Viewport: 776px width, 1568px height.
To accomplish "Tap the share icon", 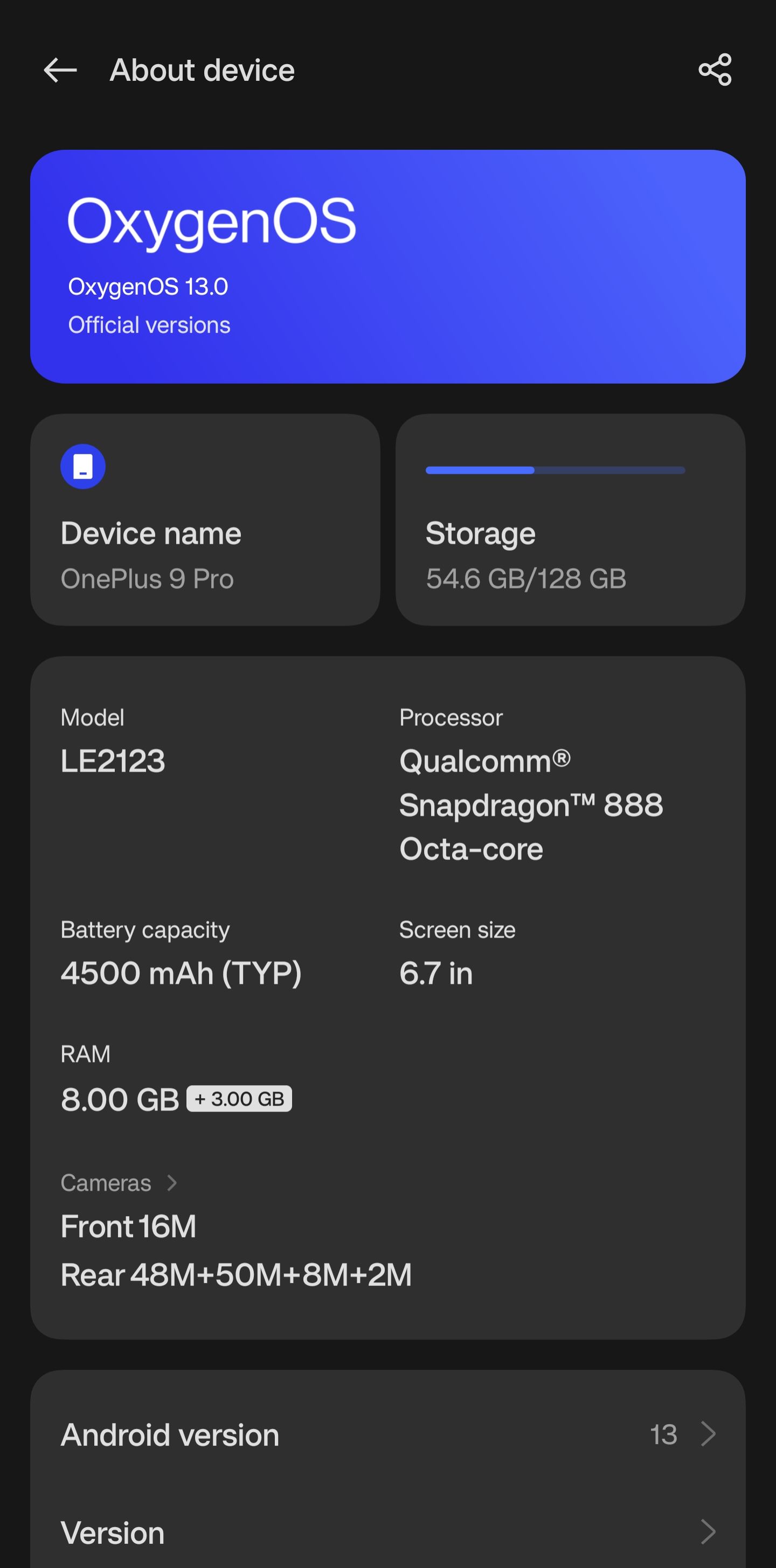I will pyautogui.click(x=715, y=70).
